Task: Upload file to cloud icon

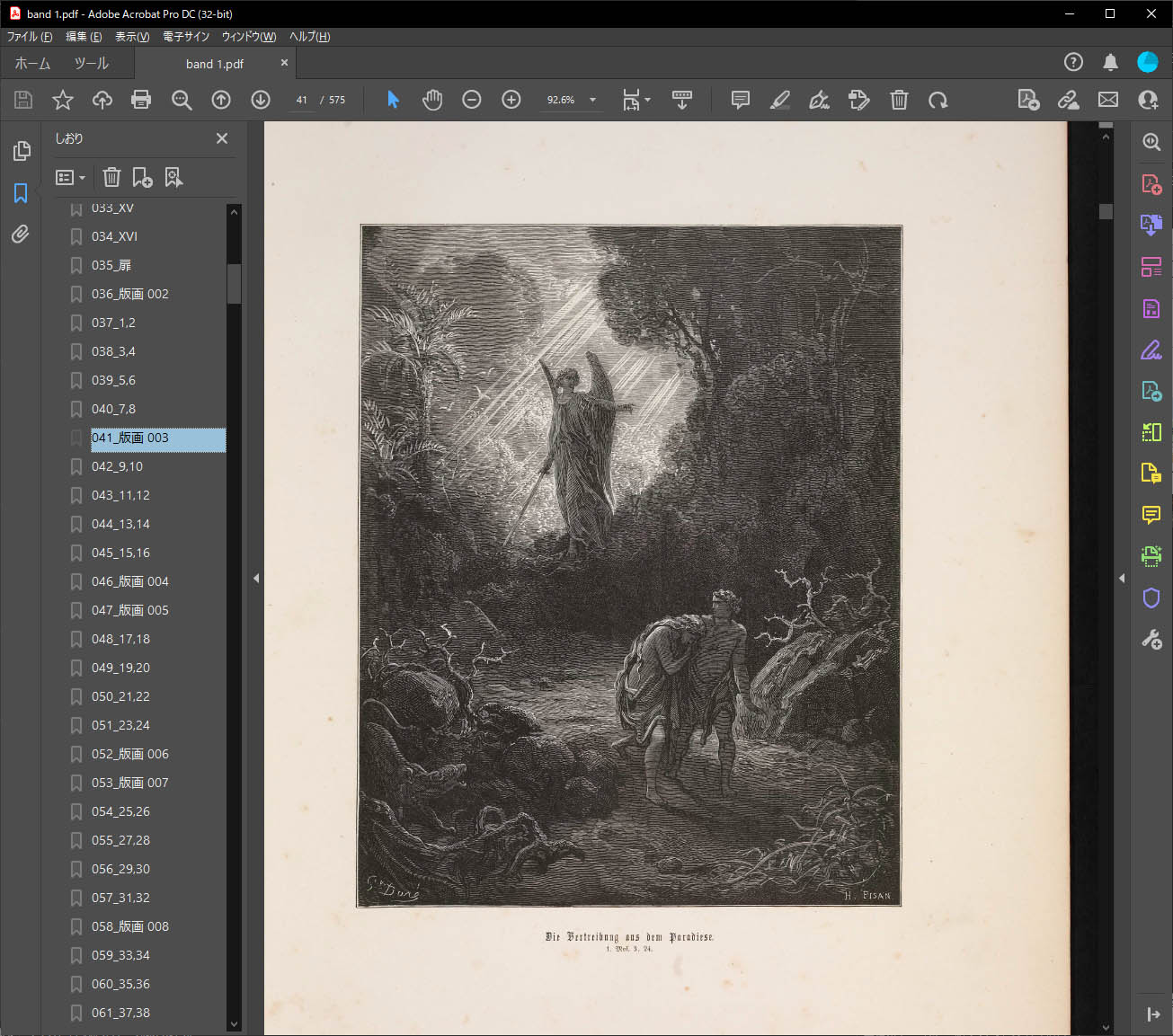Action: tap(102, 100)
